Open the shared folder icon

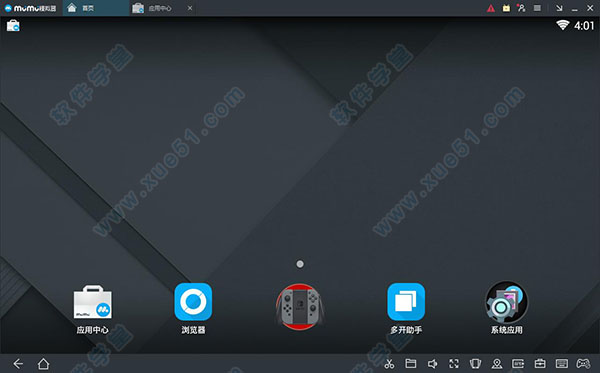411,363
